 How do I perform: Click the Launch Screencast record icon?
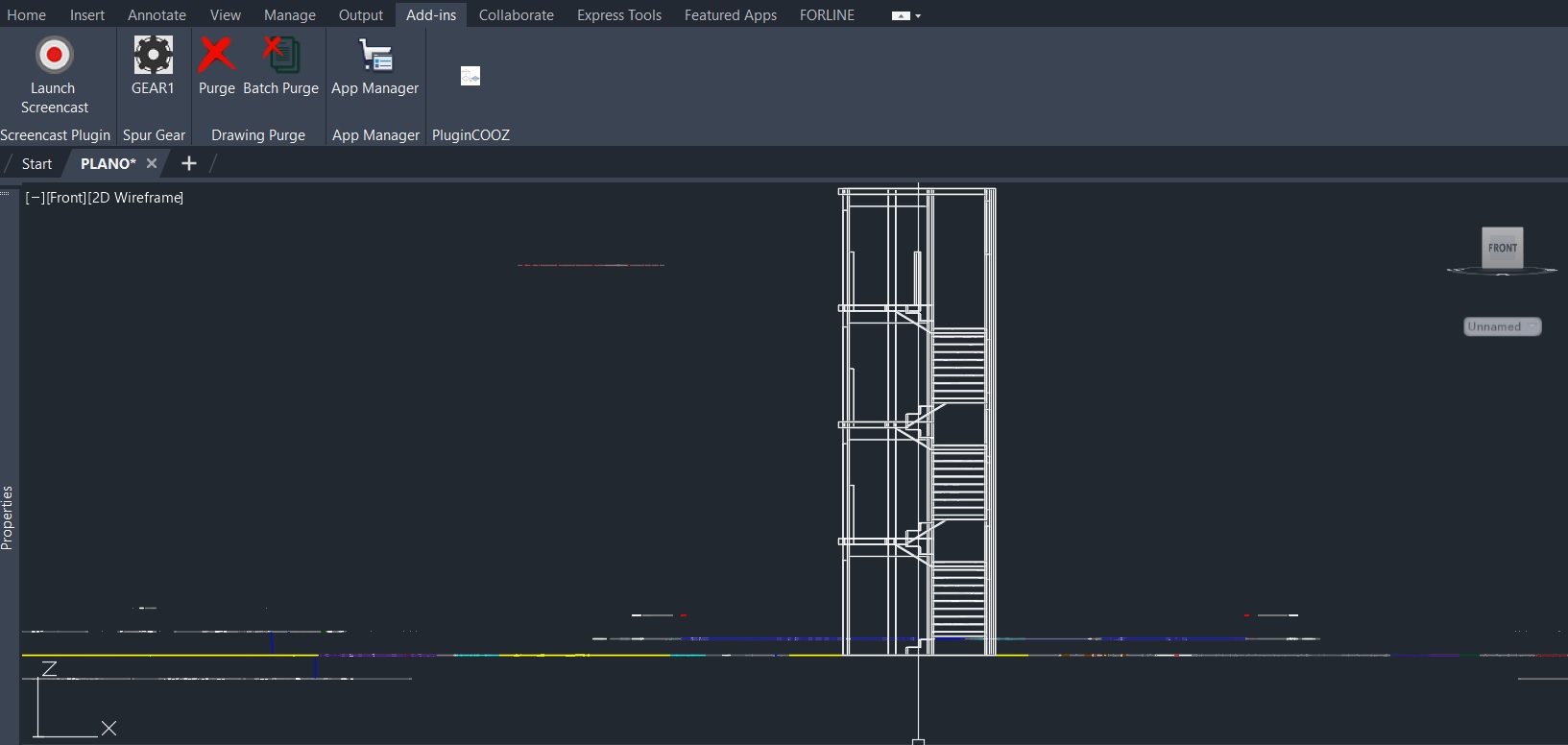(x=54, y=56)
